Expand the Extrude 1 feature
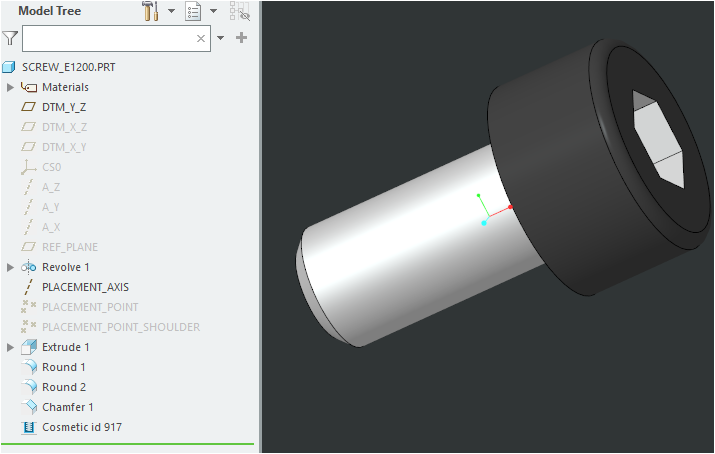Image resolution: width=715 pixels, height=454 pixels. (10, 347)
